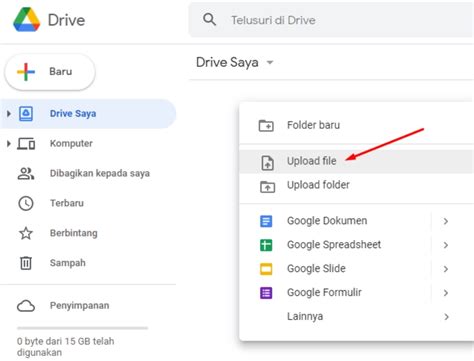Click the shared people icon
The image size is (474, 361).
[x=26, y=173]
